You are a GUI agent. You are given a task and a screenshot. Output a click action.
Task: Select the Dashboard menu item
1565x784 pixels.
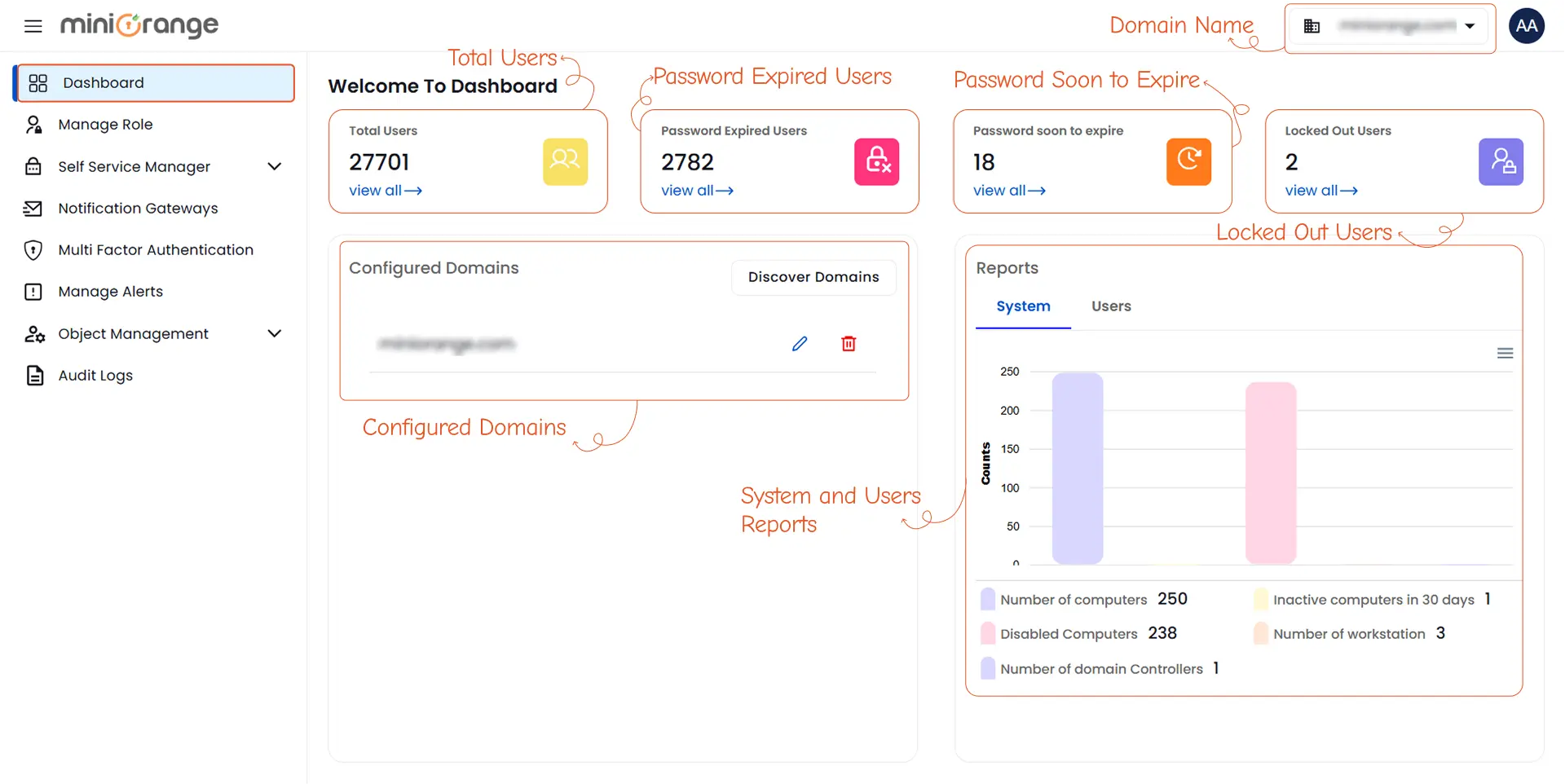pyautogui.click(x=104, y=82)
